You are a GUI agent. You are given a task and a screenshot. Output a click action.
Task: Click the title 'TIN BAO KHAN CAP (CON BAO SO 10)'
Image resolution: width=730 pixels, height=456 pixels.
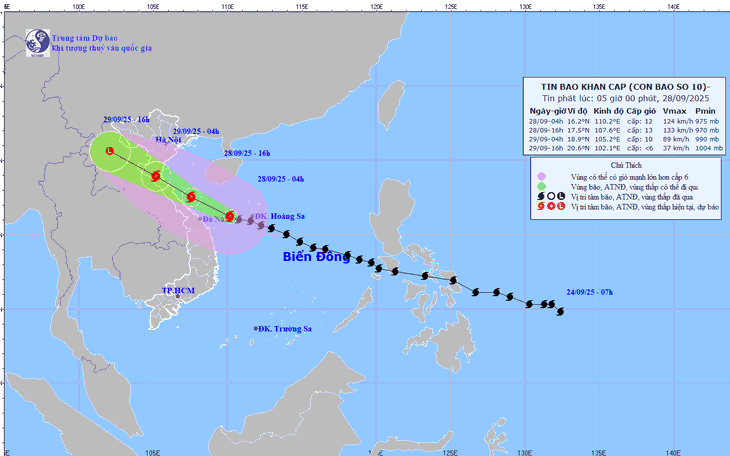tap(625, 87)
